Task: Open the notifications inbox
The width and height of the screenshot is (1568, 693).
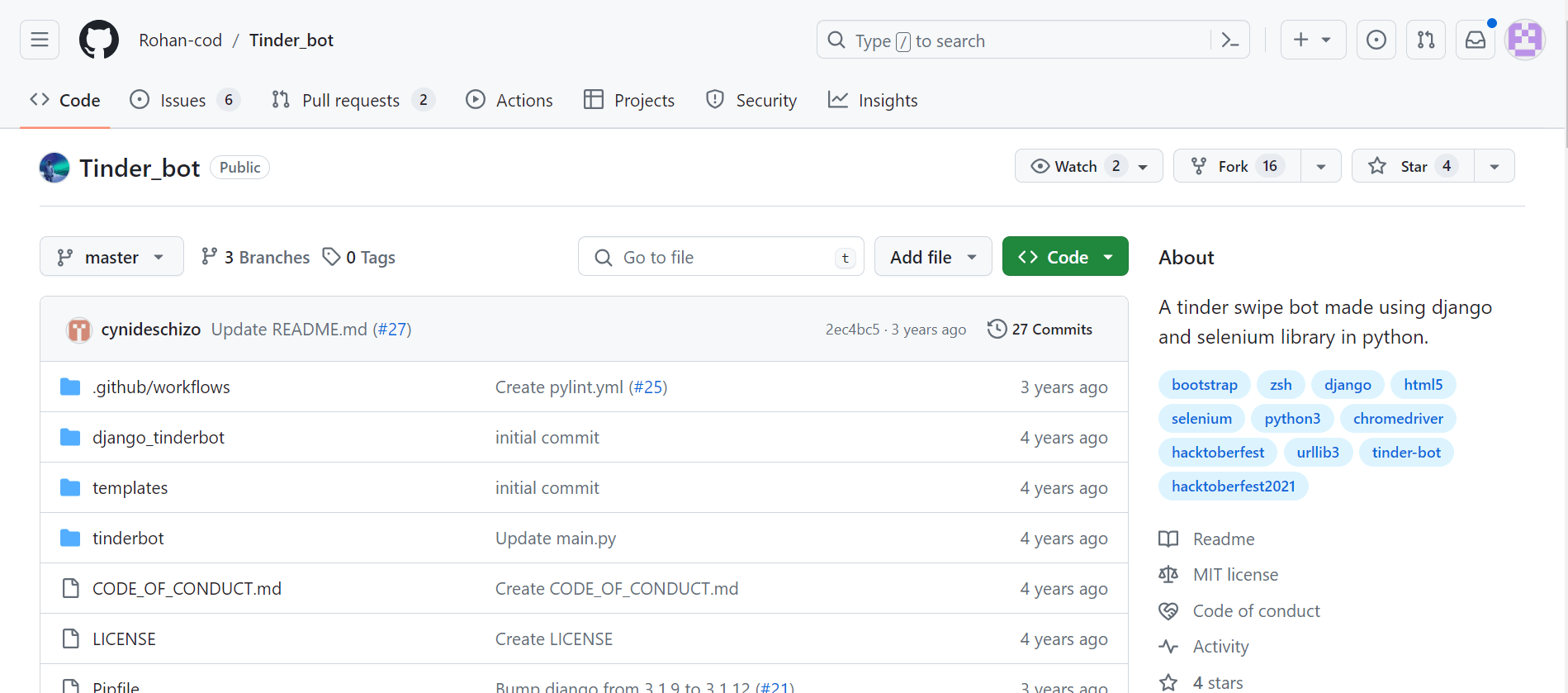Action: [1476, 40]
